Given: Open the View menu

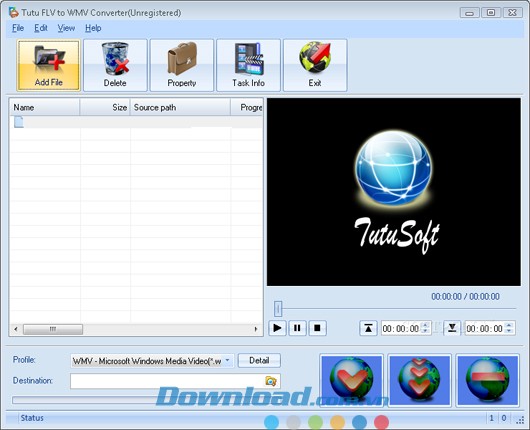Looking at the screenshot, I should [66, 28].
